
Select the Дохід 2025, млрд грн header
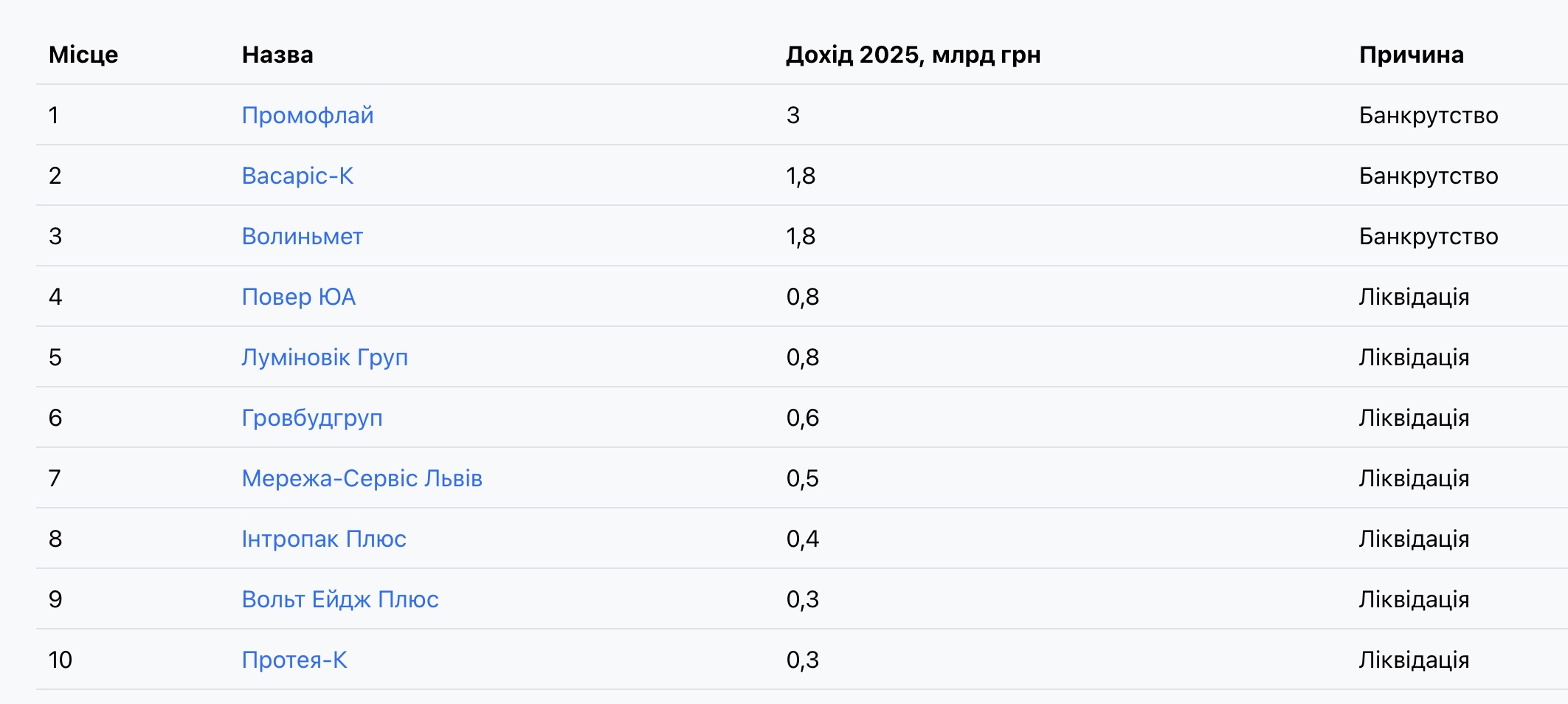click(913, 55)
